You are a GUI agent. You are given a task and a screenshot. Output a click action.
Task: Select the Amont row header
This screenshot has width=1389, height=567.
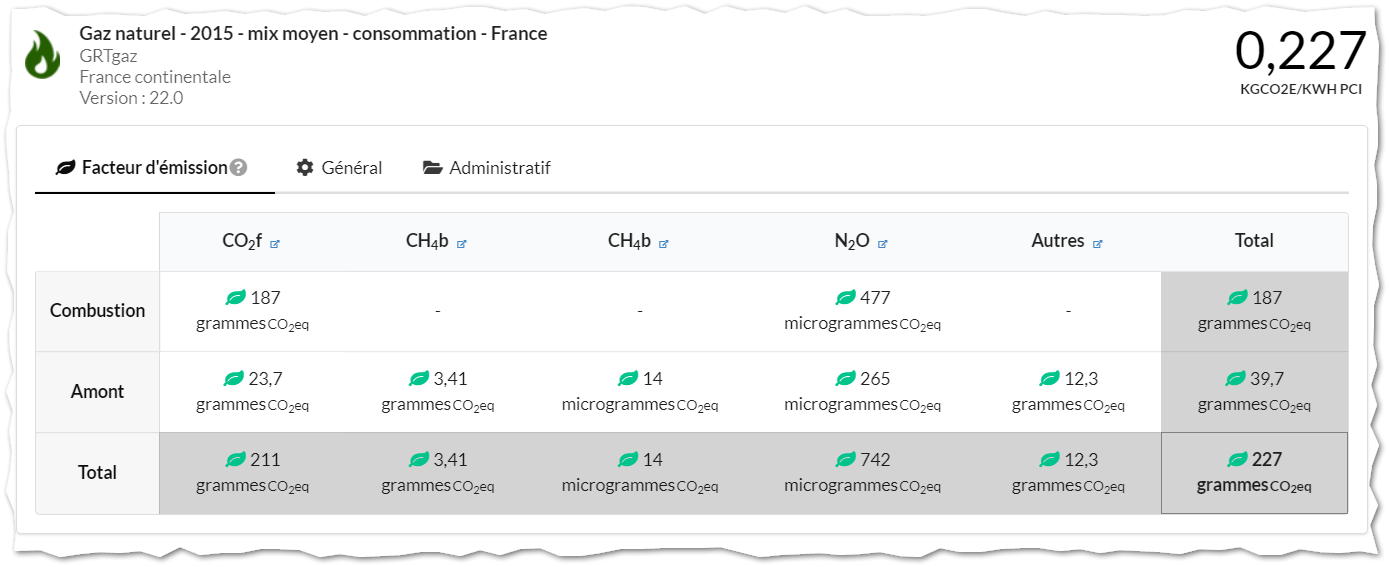(97, 392)
